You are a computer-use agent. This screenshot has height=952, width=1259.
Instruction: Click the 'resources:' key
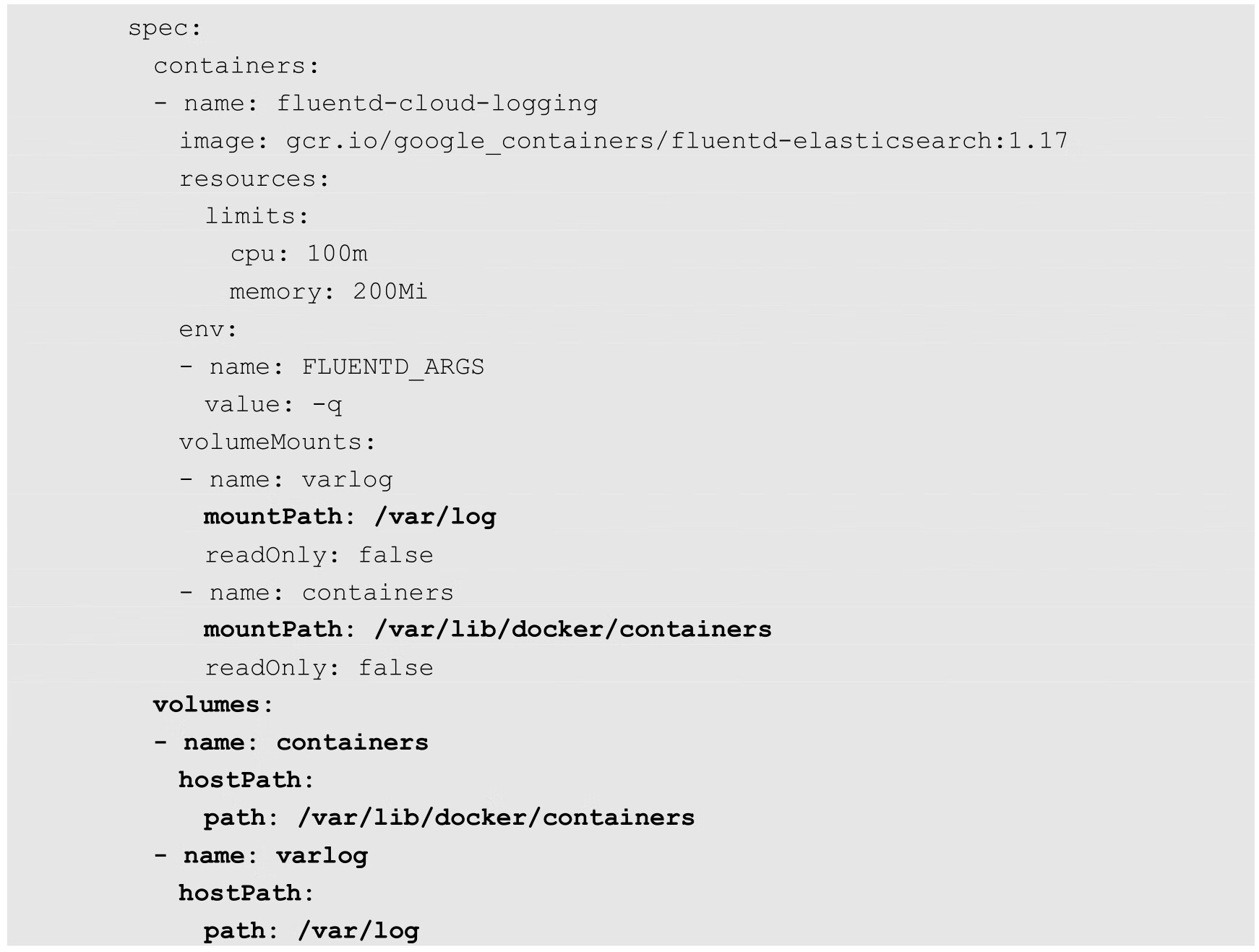pos(254,179)
